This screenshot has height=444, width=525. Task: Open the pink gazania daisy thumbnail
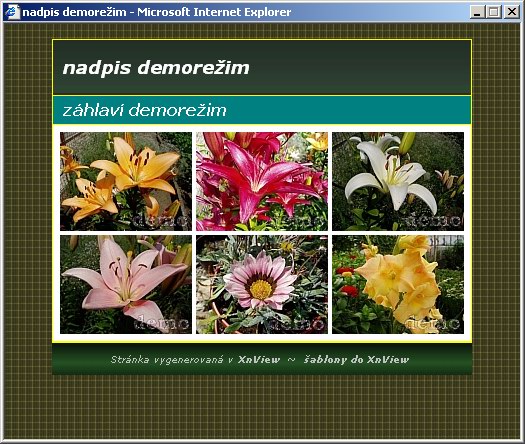[x=262, y=285]
